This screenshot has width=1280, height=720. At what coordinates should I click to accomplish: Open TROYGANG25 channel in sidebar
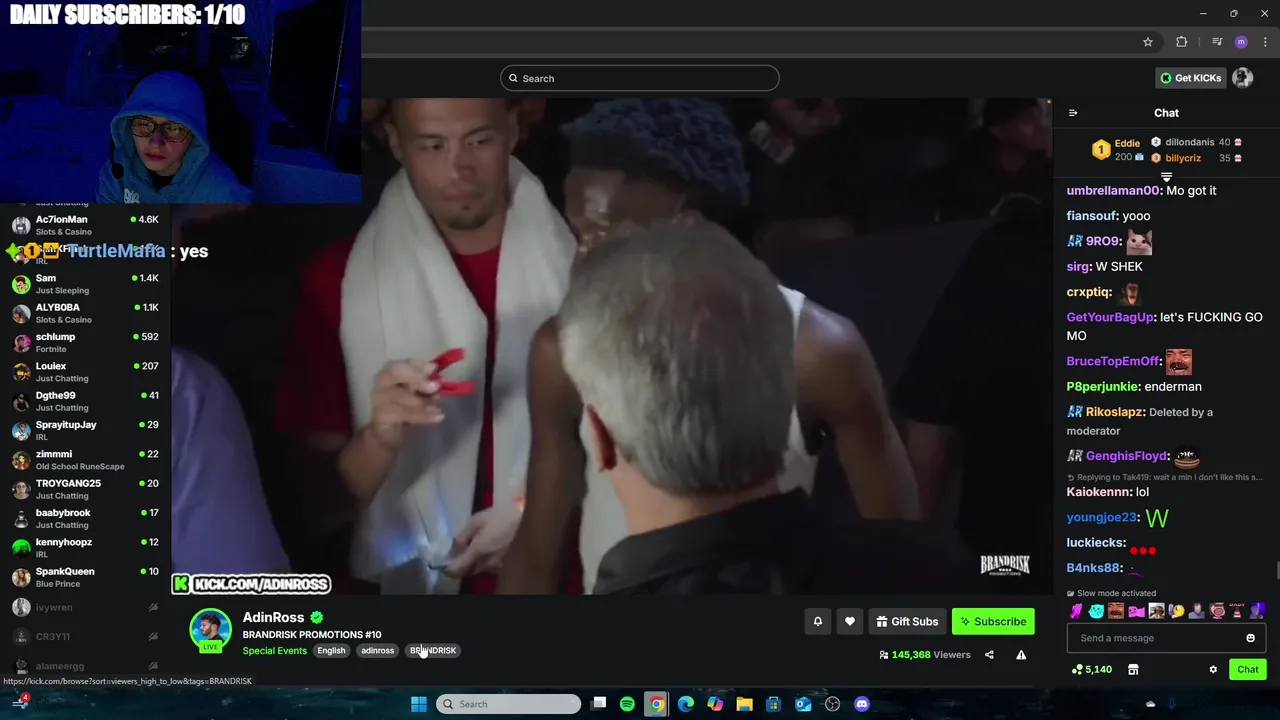tap(86, 489)
